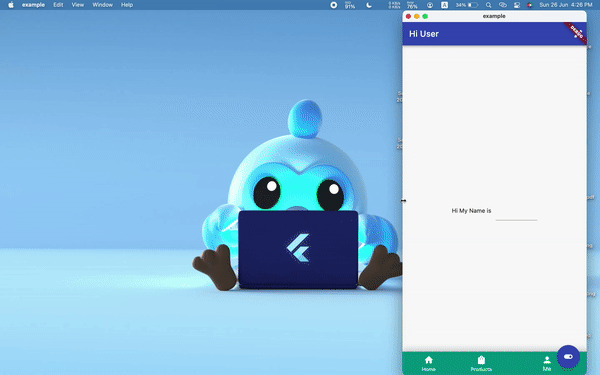Click the 'Hi My Name is' label
Image resolution: width=600 pixels, height=375 pixels.
[x=471, y=211]
